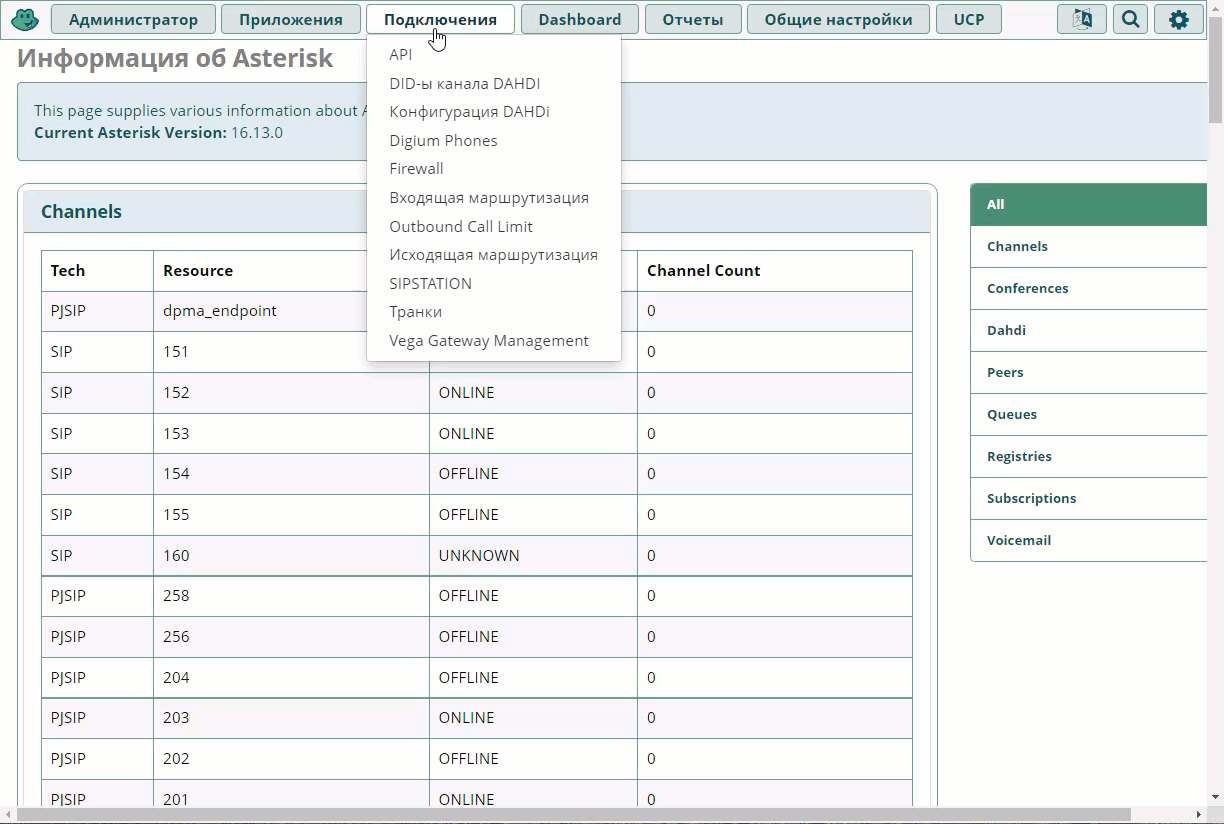Open the language selector icon
Screen dimensions: 1224x824
coord(1081,19)
